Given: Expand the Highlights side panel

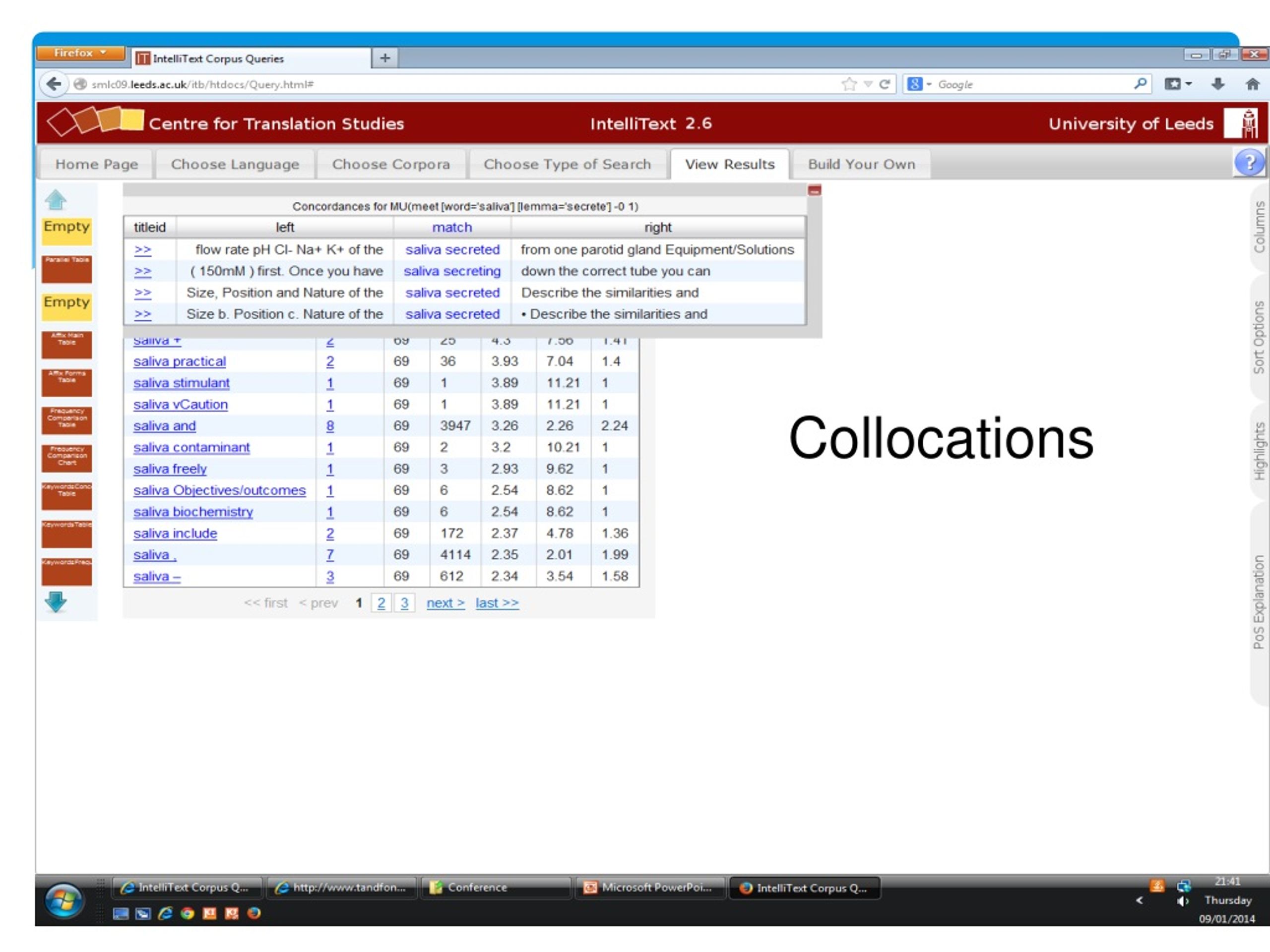Looking at the screenshot, I should click(x=1259, y=451).
